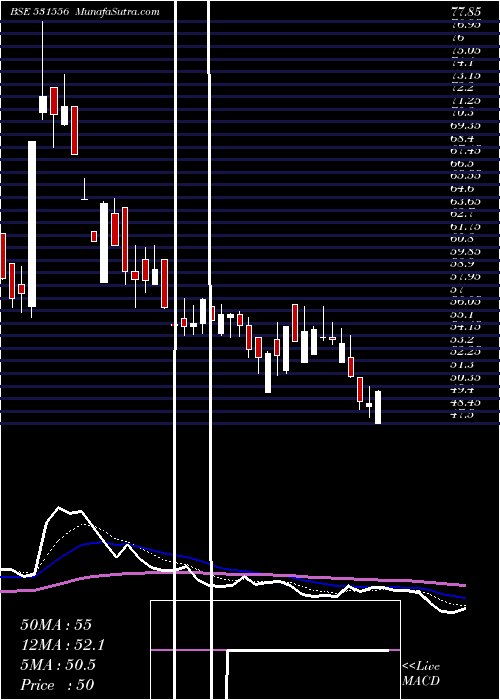Image resolution: width=500 pixels, height=700 pixels.
Task: Click the 50MA : 55 readout
Action: pos(56,625)
